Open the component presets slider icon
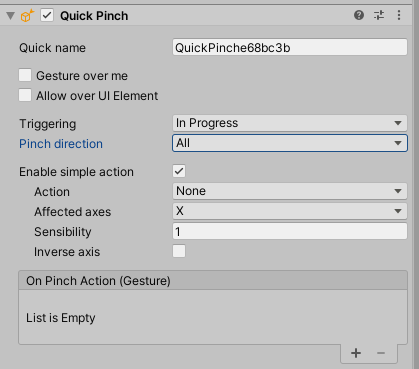Screen dimensions: 419x369 click(379, 15)
